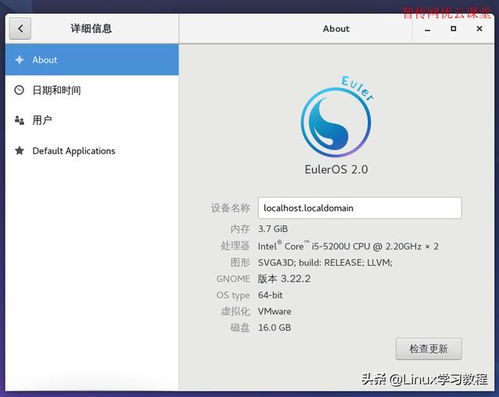Minimize the About window
The width and height of the screenshot is (499, 397).
tap(428, 29)
